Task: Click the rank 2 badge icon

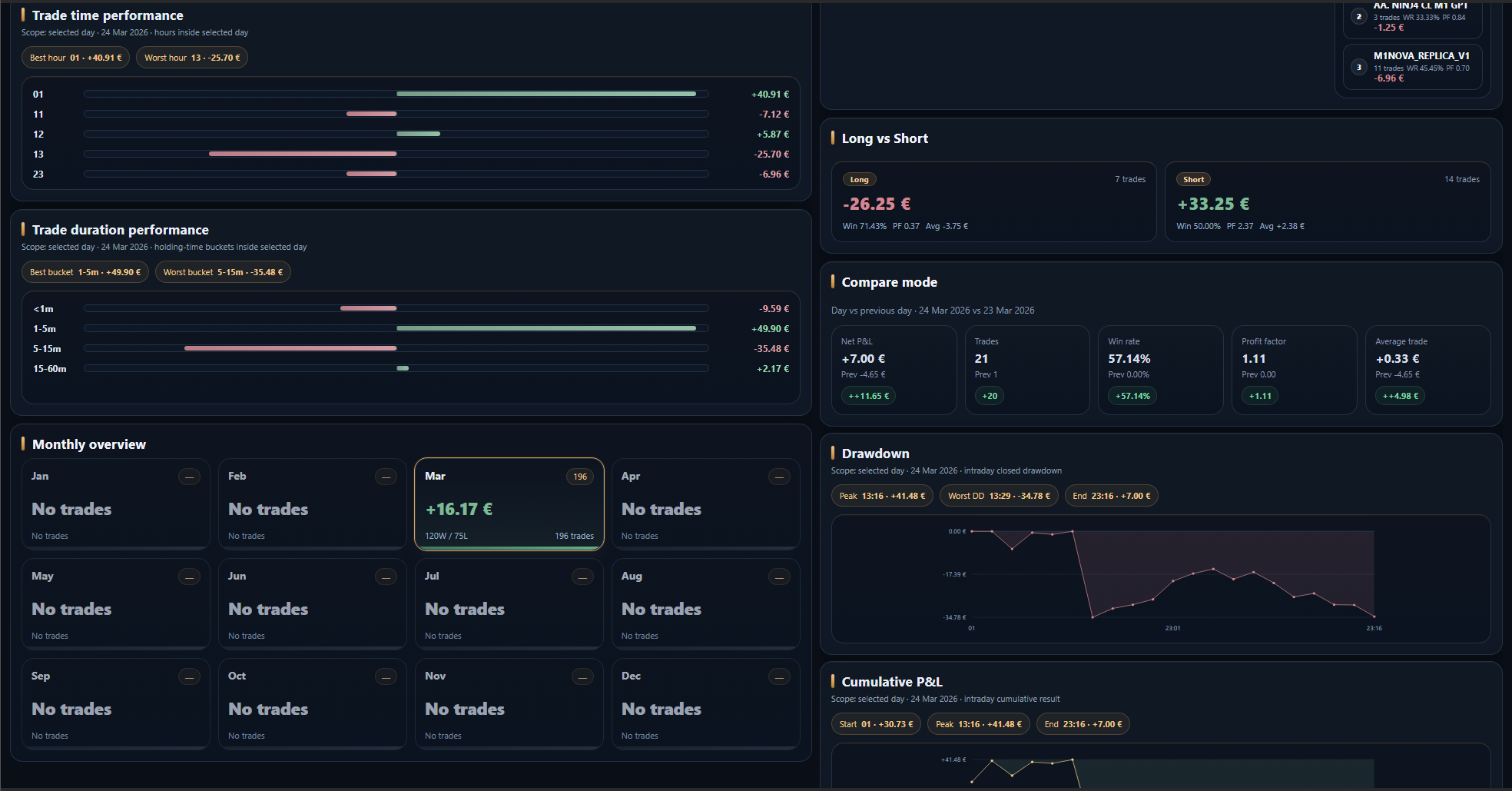Action: click(x=1358, y=17)
